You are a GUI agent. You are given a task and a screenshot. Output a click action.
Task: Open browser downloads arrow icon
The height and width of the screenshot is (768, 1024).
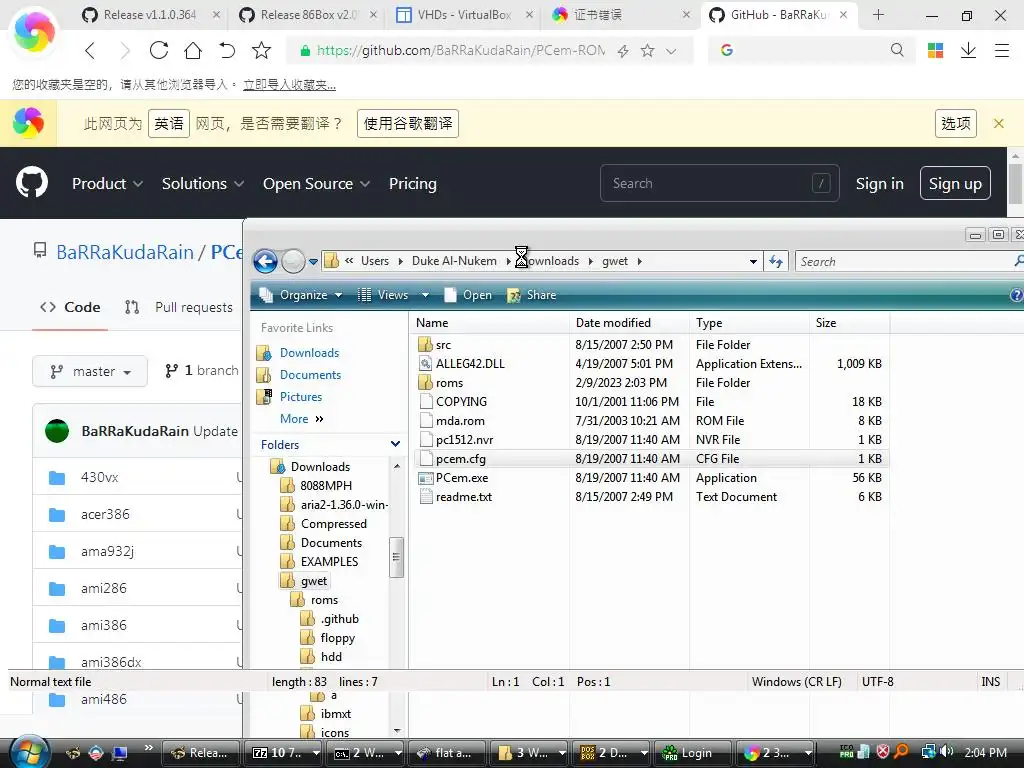click(x=968, y=50)
